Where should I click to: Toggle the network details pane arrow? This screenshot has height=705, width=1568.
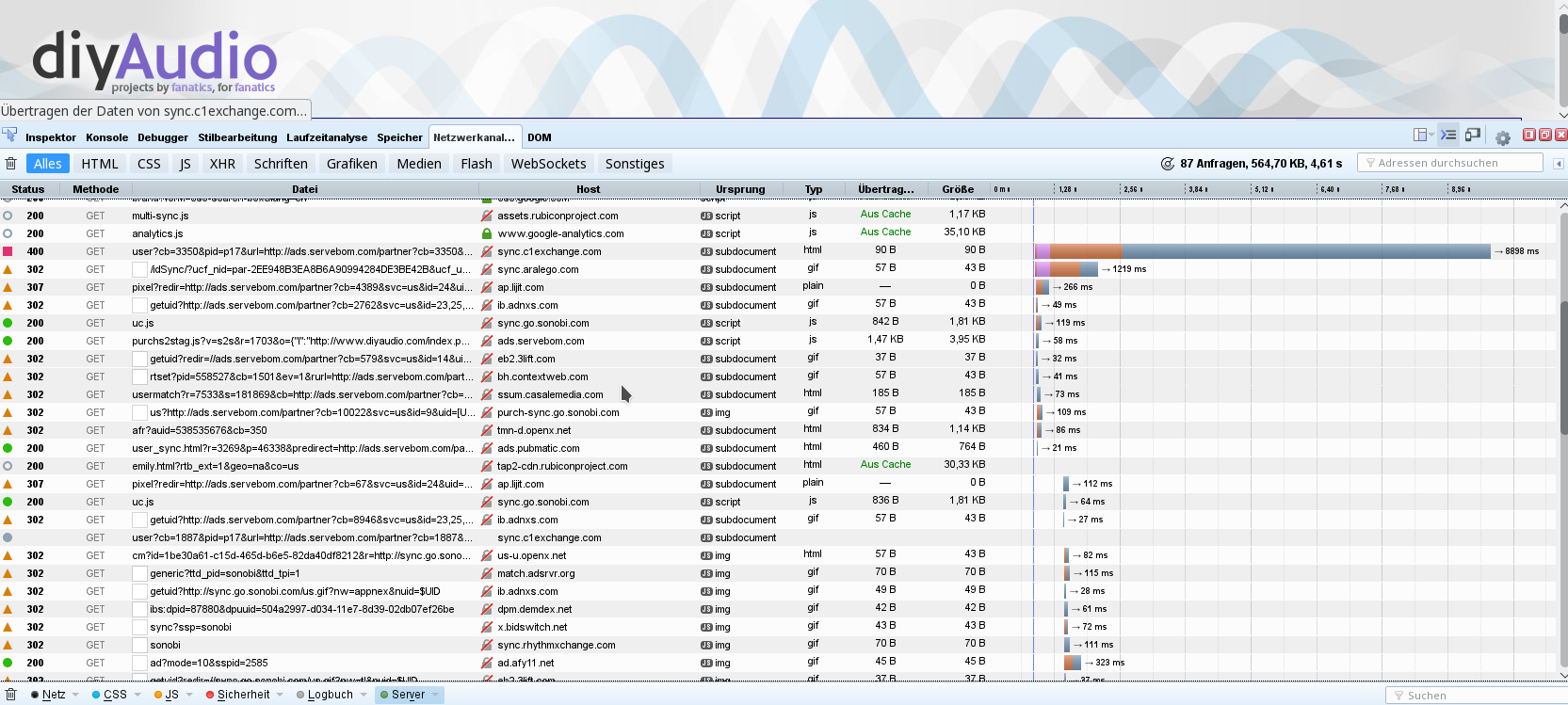1559,164
